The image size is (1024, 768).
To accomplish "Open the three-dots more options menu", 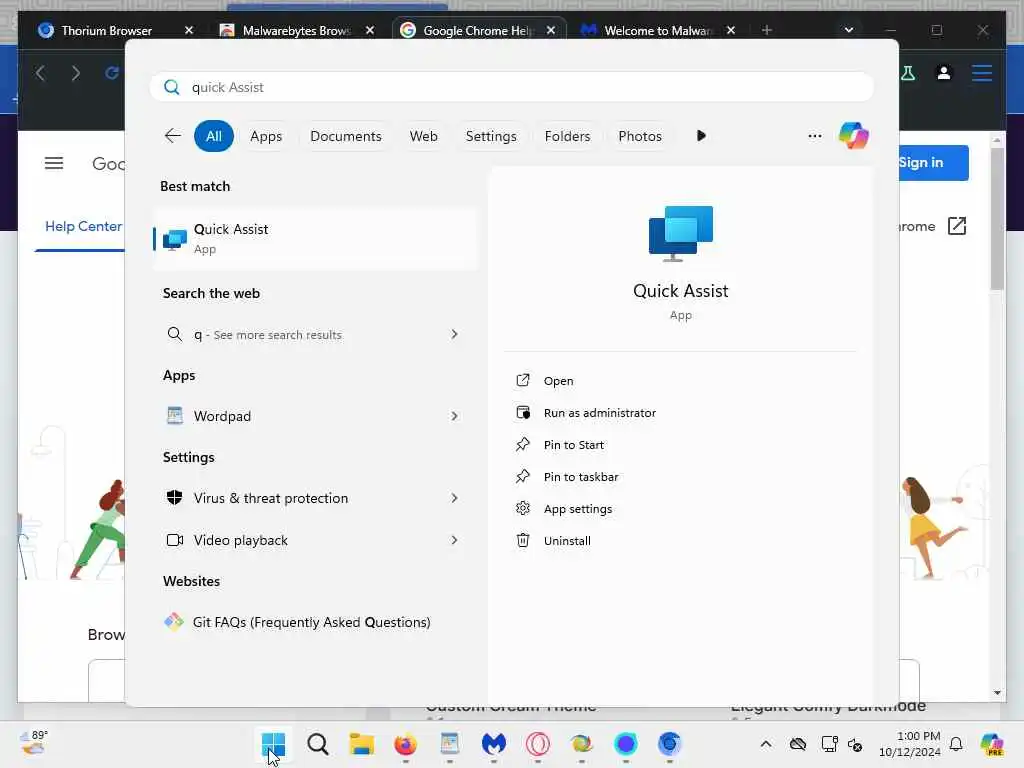I will coord(814,136).
